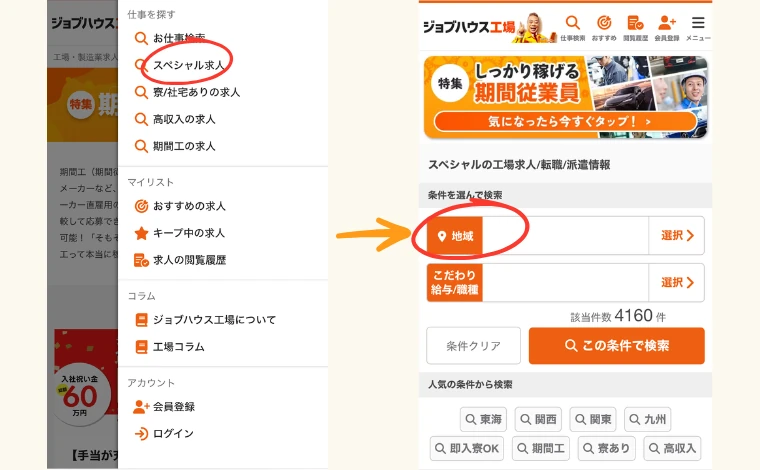
Task: Open 工場コラム
Action: (179, 347)
